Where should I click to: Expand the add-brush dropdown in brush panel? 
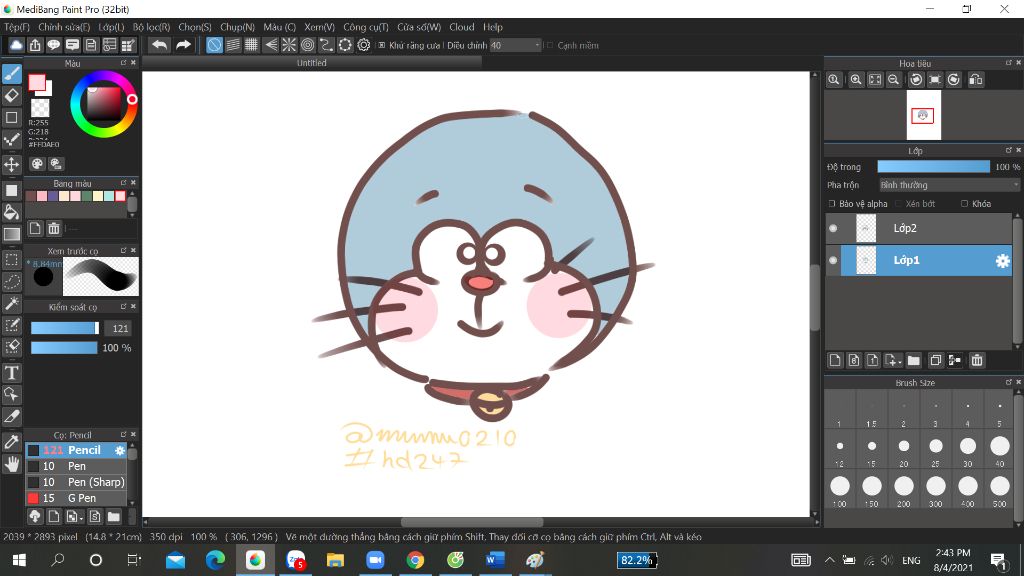80,517
